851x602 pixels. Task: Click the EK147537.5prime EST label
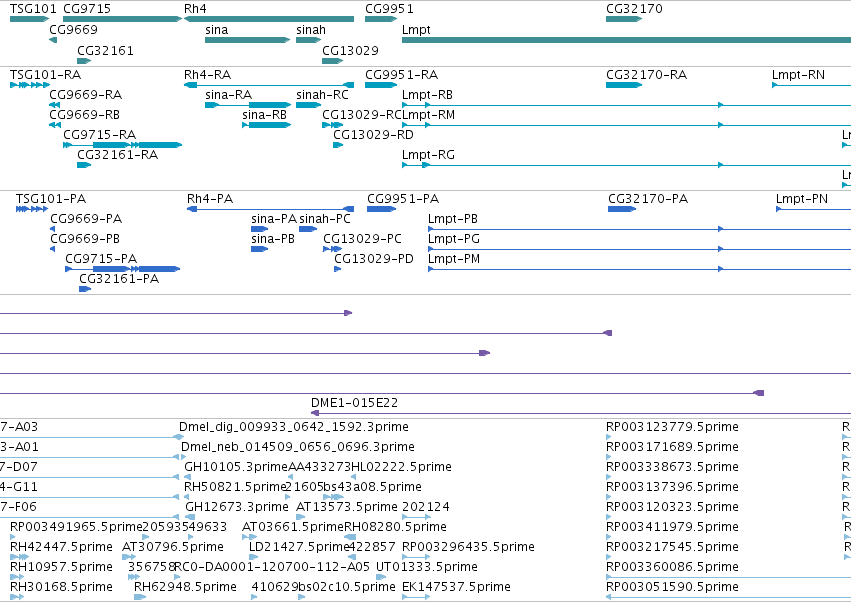coord(456,587)
